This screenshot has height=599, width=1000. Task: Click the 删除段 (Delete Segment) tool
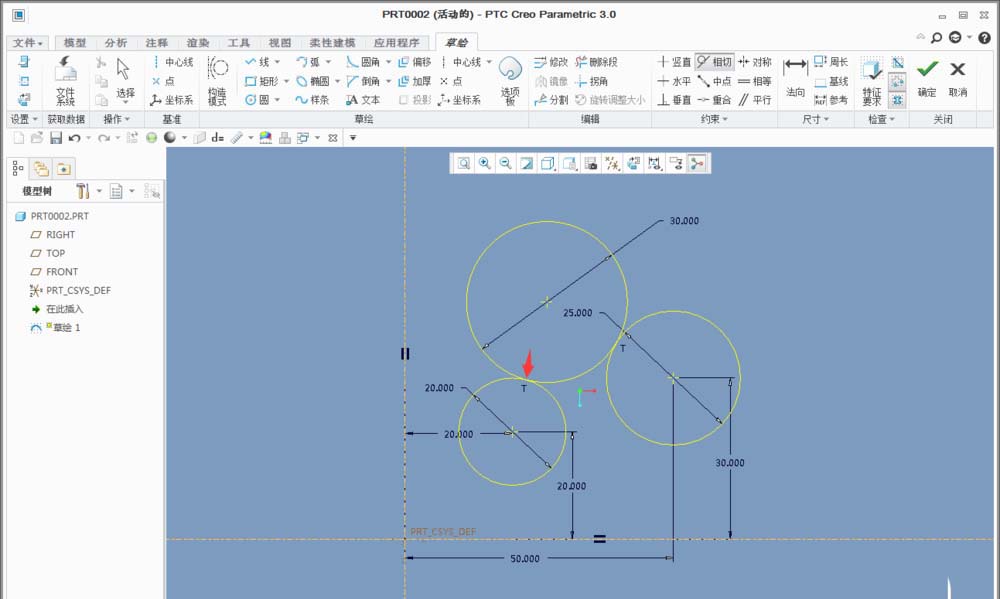(x=596, y=62)
